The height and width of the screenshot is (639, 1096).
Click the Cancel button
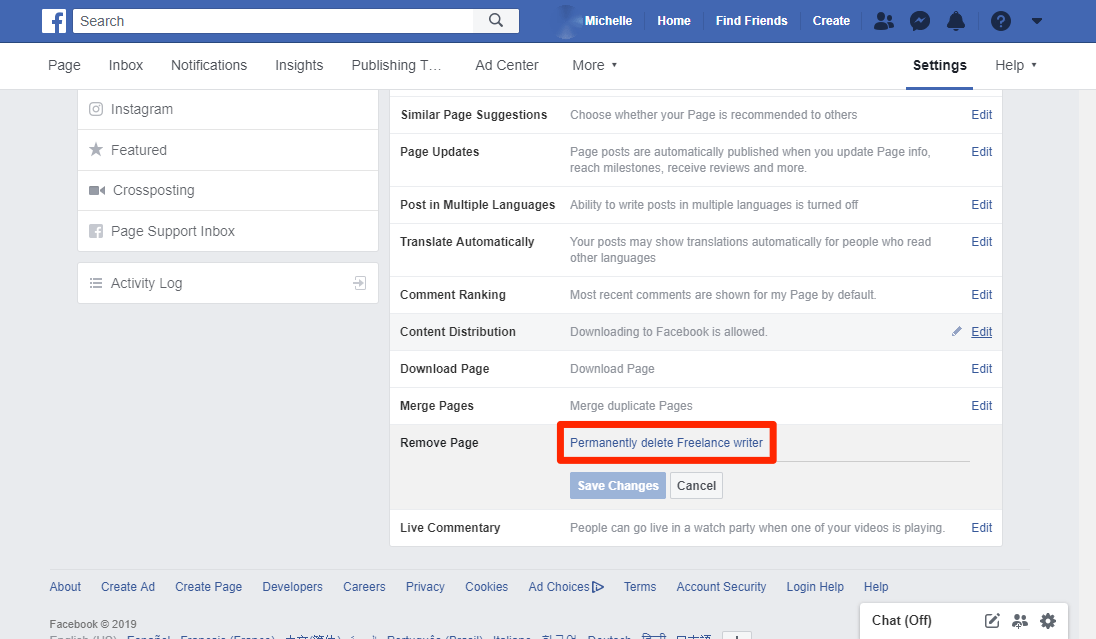click(696, 485)
